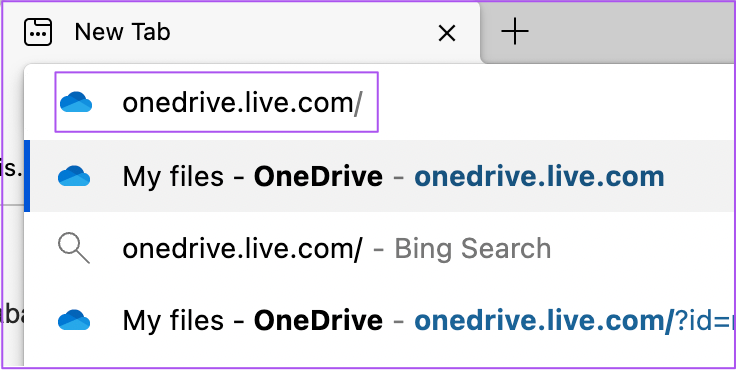Click the New Tab page icon

click(x=38, y=32)
